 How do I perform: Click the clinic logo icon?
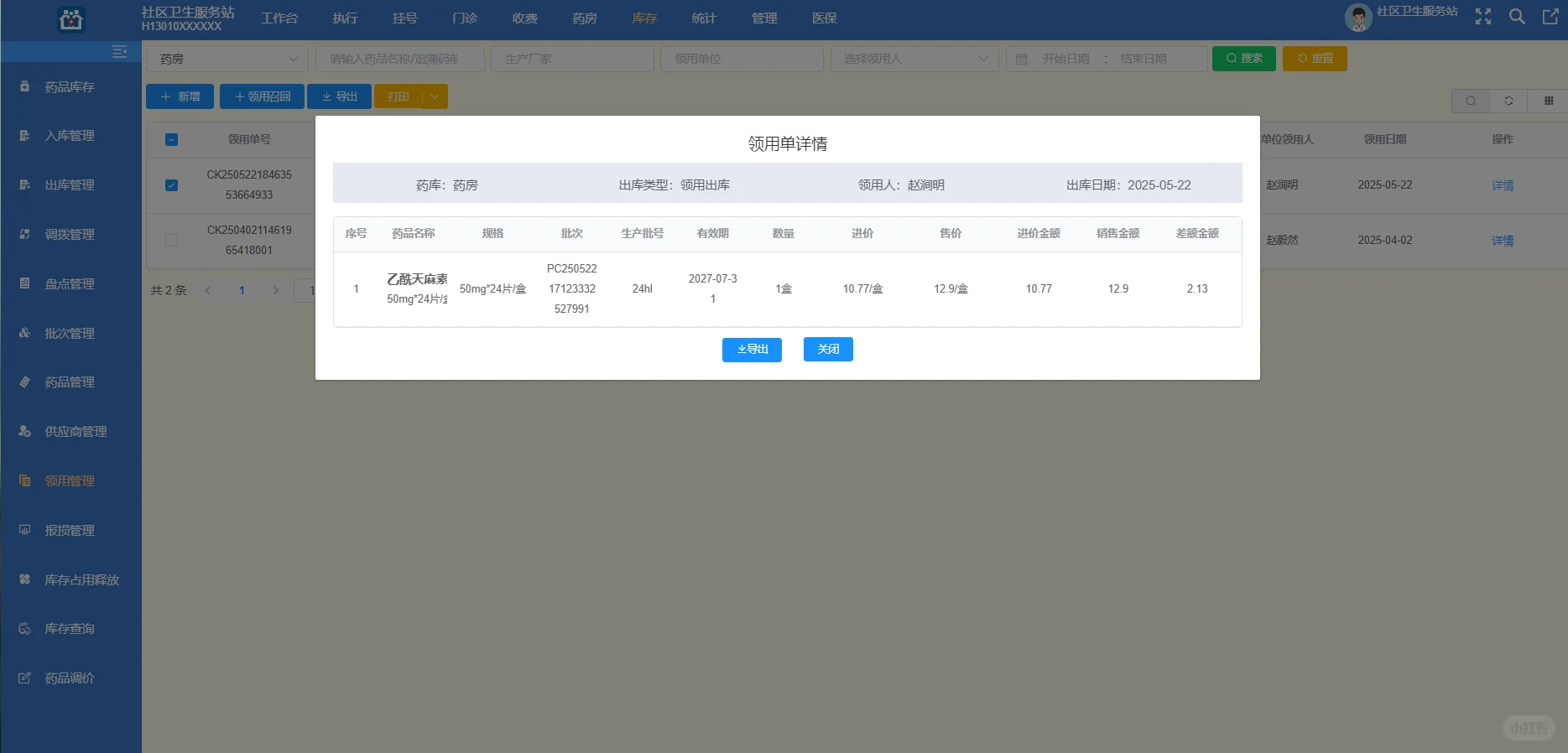(71, 18)
